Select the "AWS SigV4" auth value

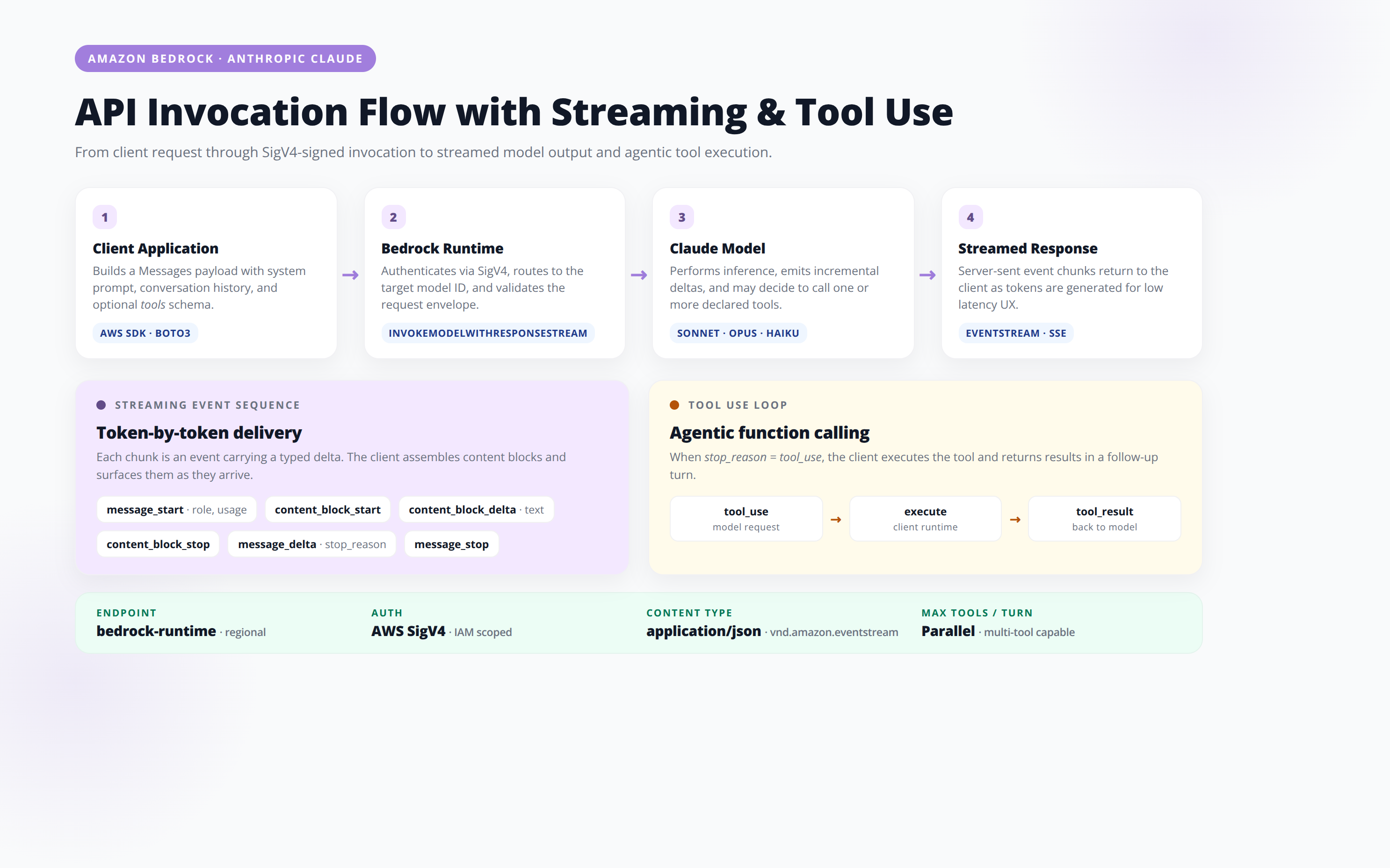(x=408, y=631)
